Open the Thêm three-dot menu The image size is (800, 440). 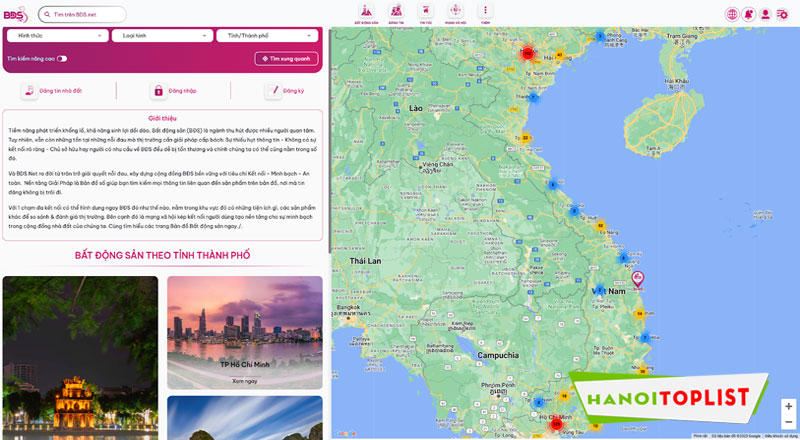point(485,13)
